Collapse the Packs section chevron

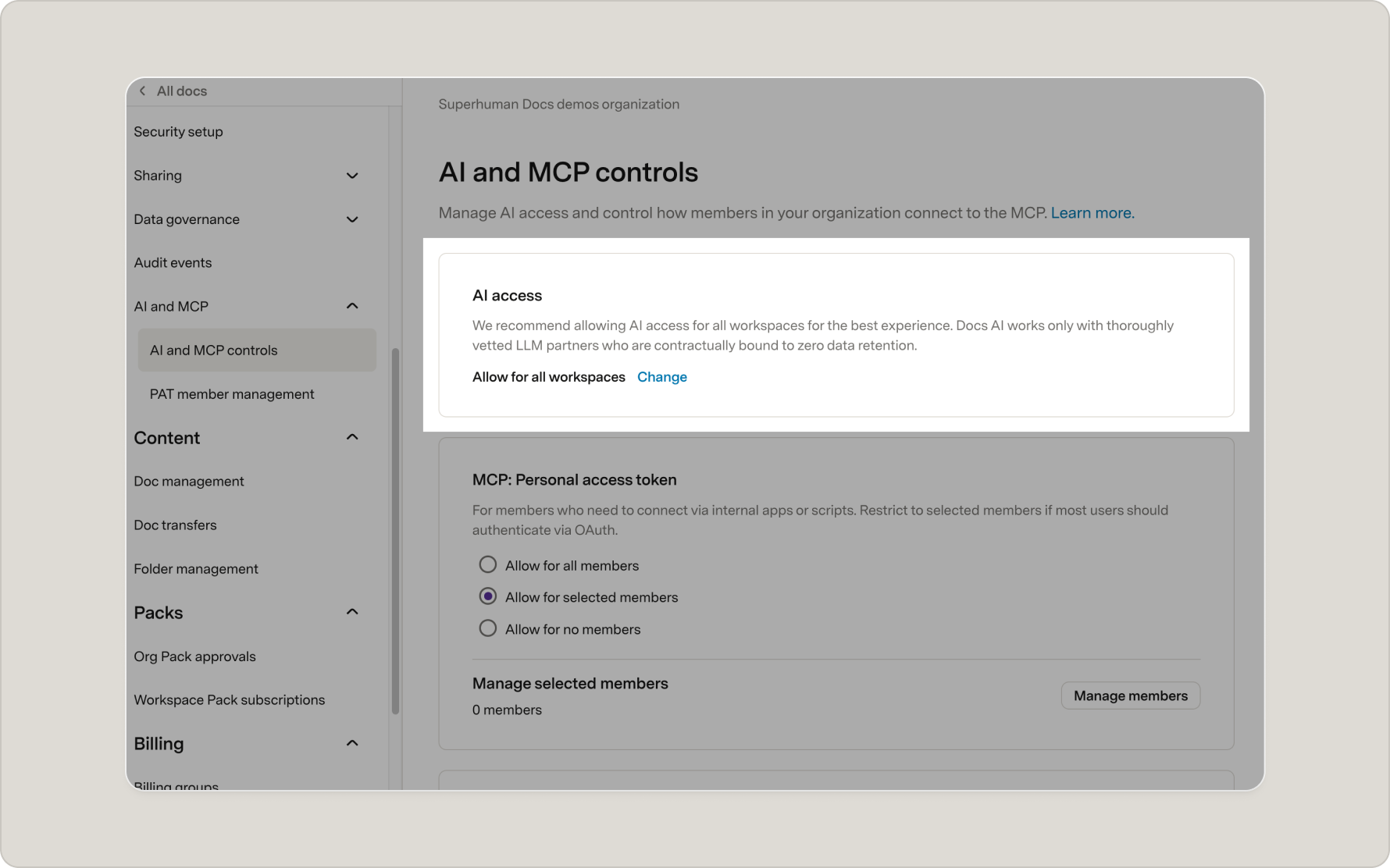[352, 612]
